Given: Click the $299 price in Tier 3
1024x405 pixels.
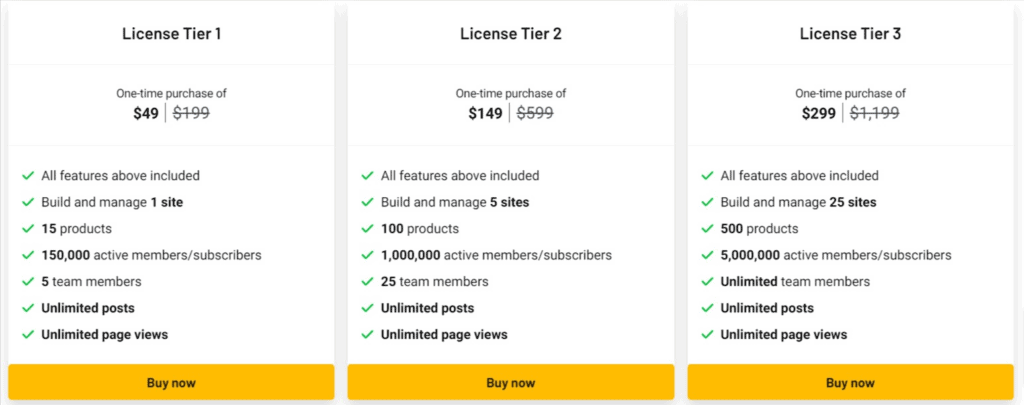Looking at the screenshot, I should [x=820, y=113].
